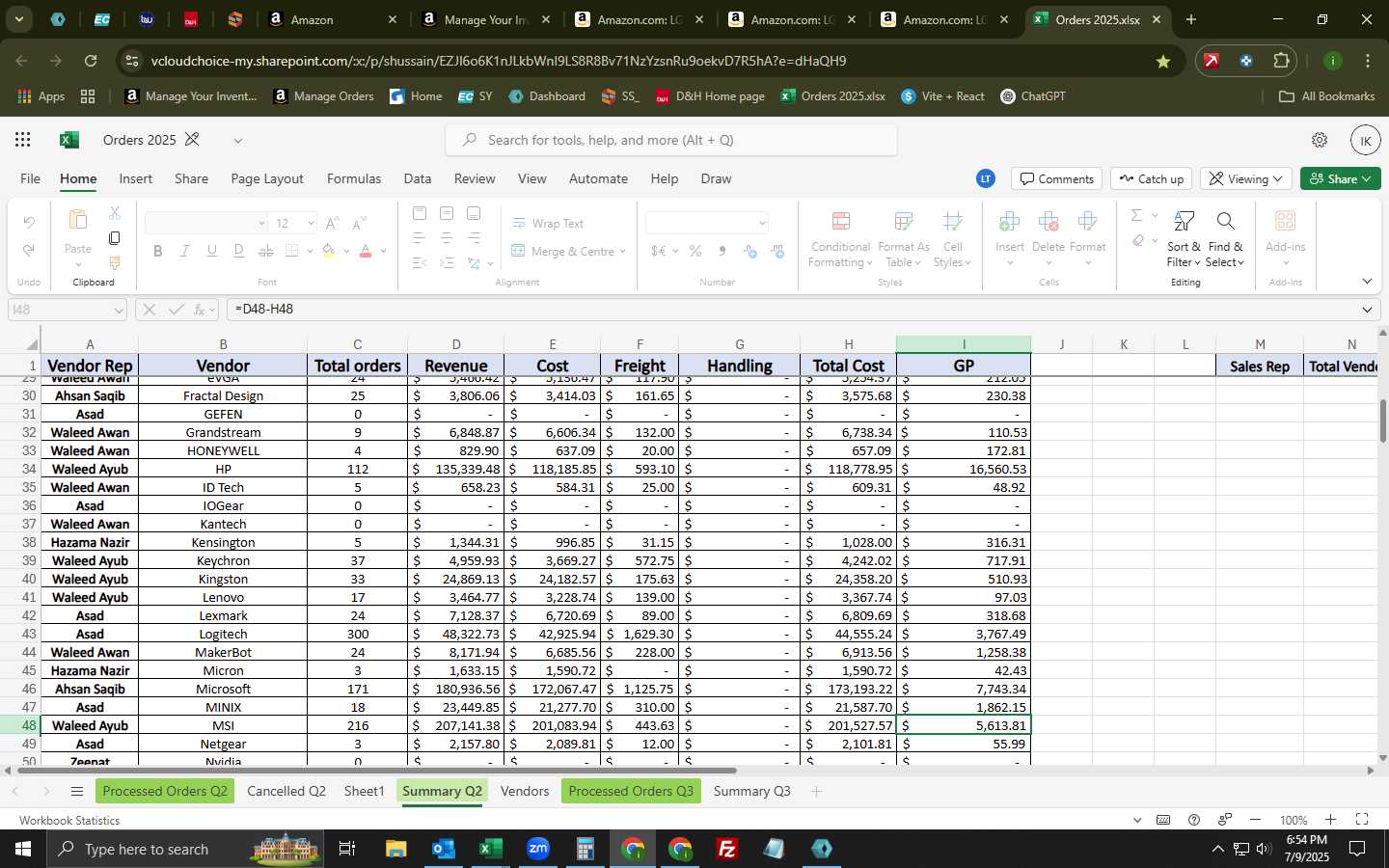Open the app launcher waffle icon
Screen dimensions: 1389x868
click(23, 140)
